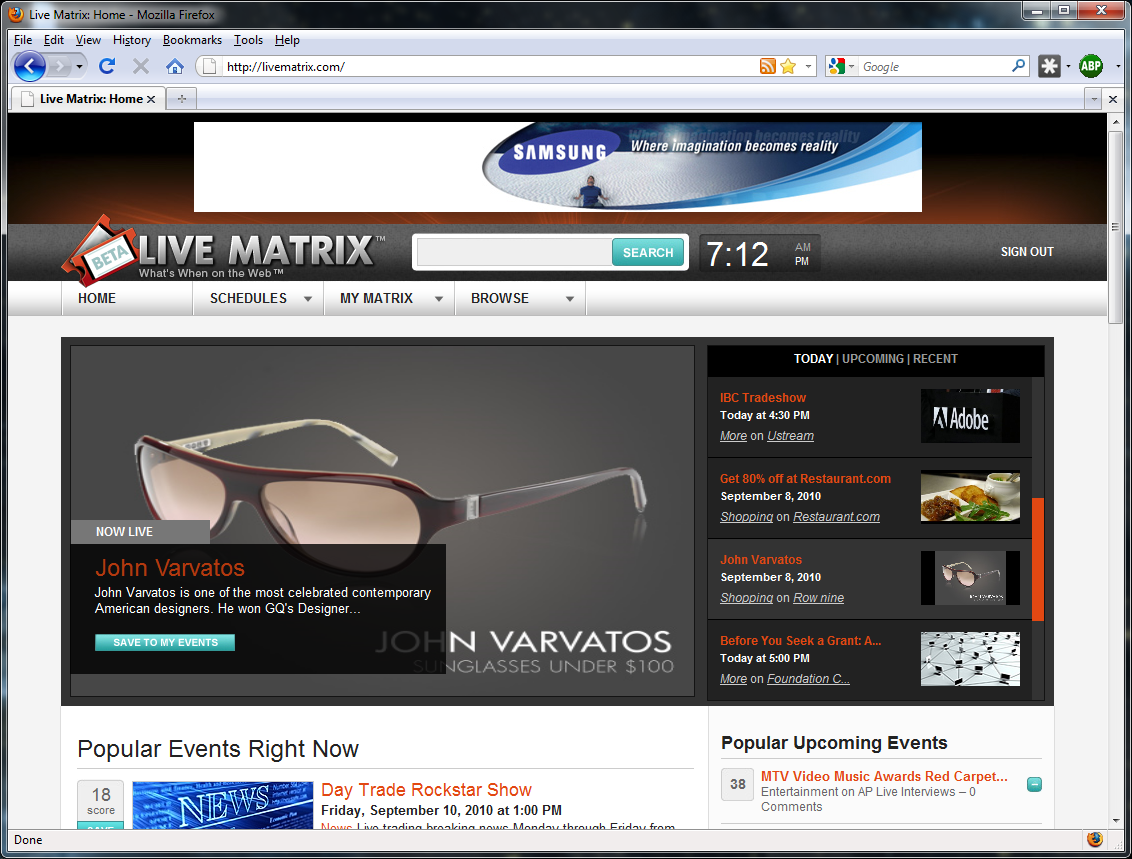Image resolution: width=1132 pixels, height=859 pixels.
Task: Click the page icon in address bar
Action: tap(209, 66)
